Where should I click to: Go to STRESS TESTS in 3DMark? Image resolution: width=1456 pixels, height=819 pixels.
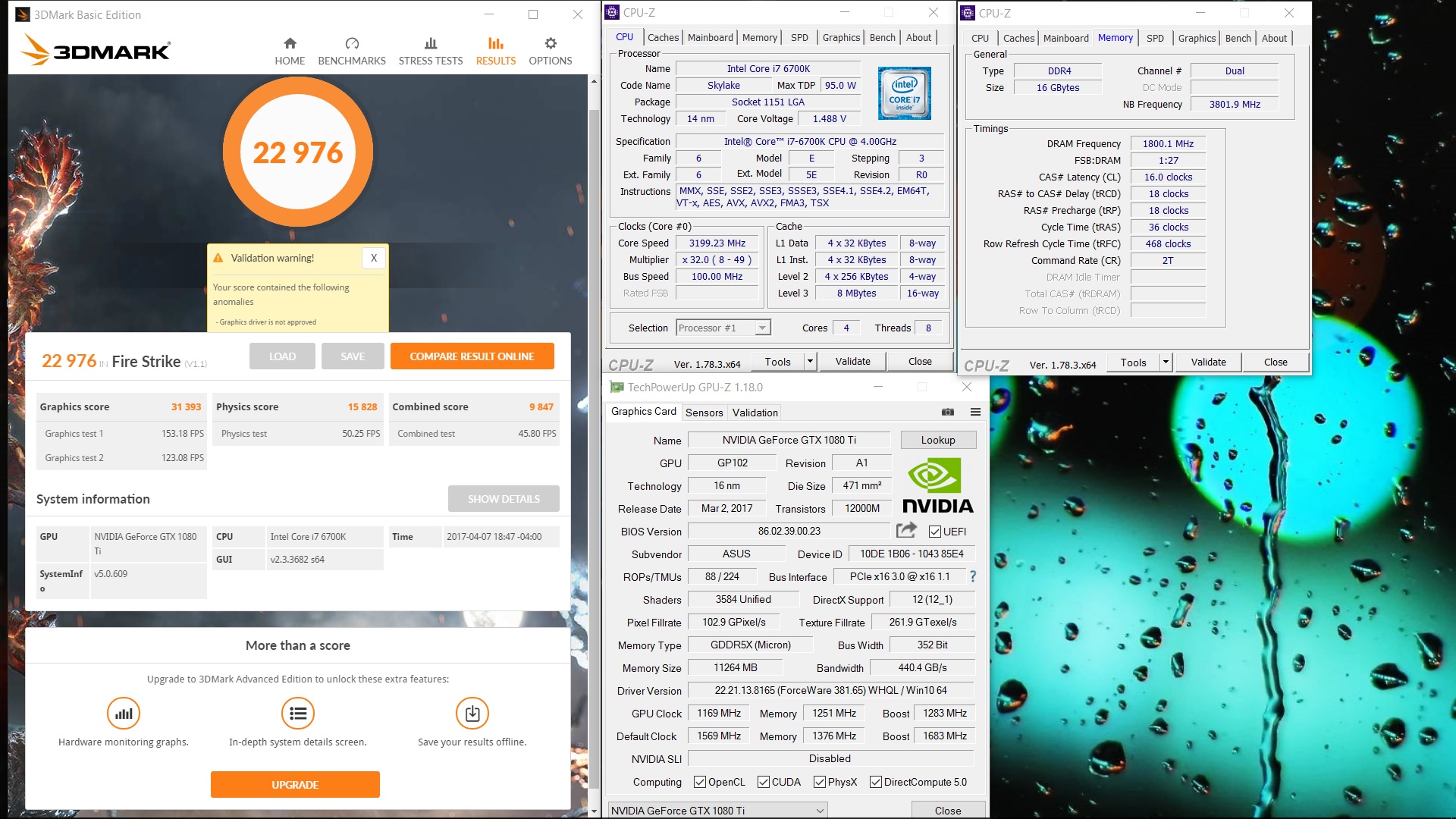pyautogui.click(x=431, y=52)
